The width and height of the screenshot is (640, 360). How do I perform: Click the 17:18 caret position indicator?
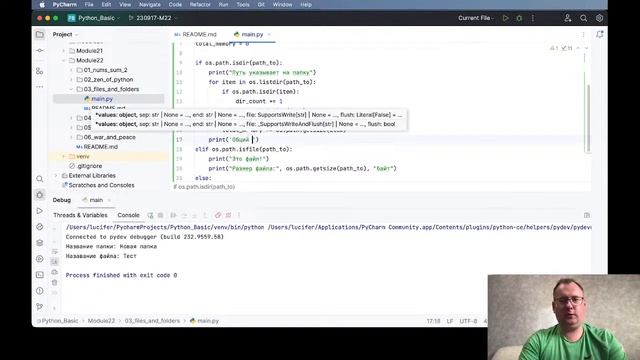[x=433, y=321]
